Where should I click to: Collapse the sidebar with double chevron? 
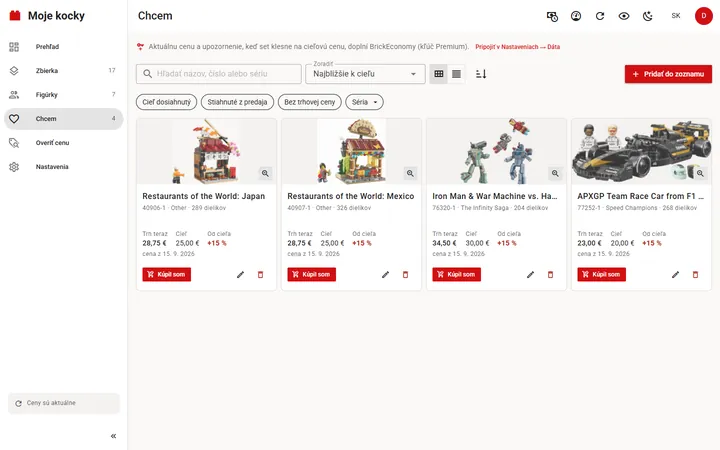point(113,436)
